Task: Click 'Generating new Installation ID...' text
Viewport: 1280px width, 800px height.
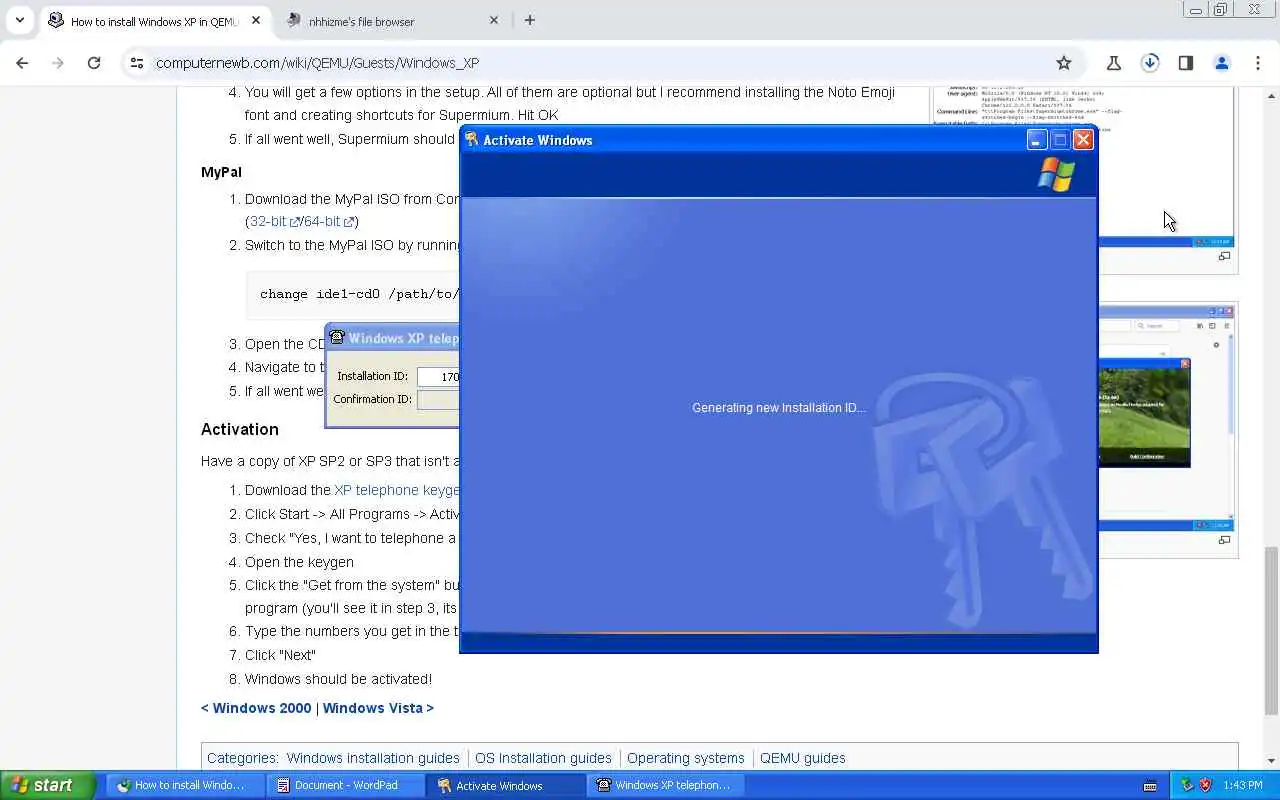Action: coord(779,408)
